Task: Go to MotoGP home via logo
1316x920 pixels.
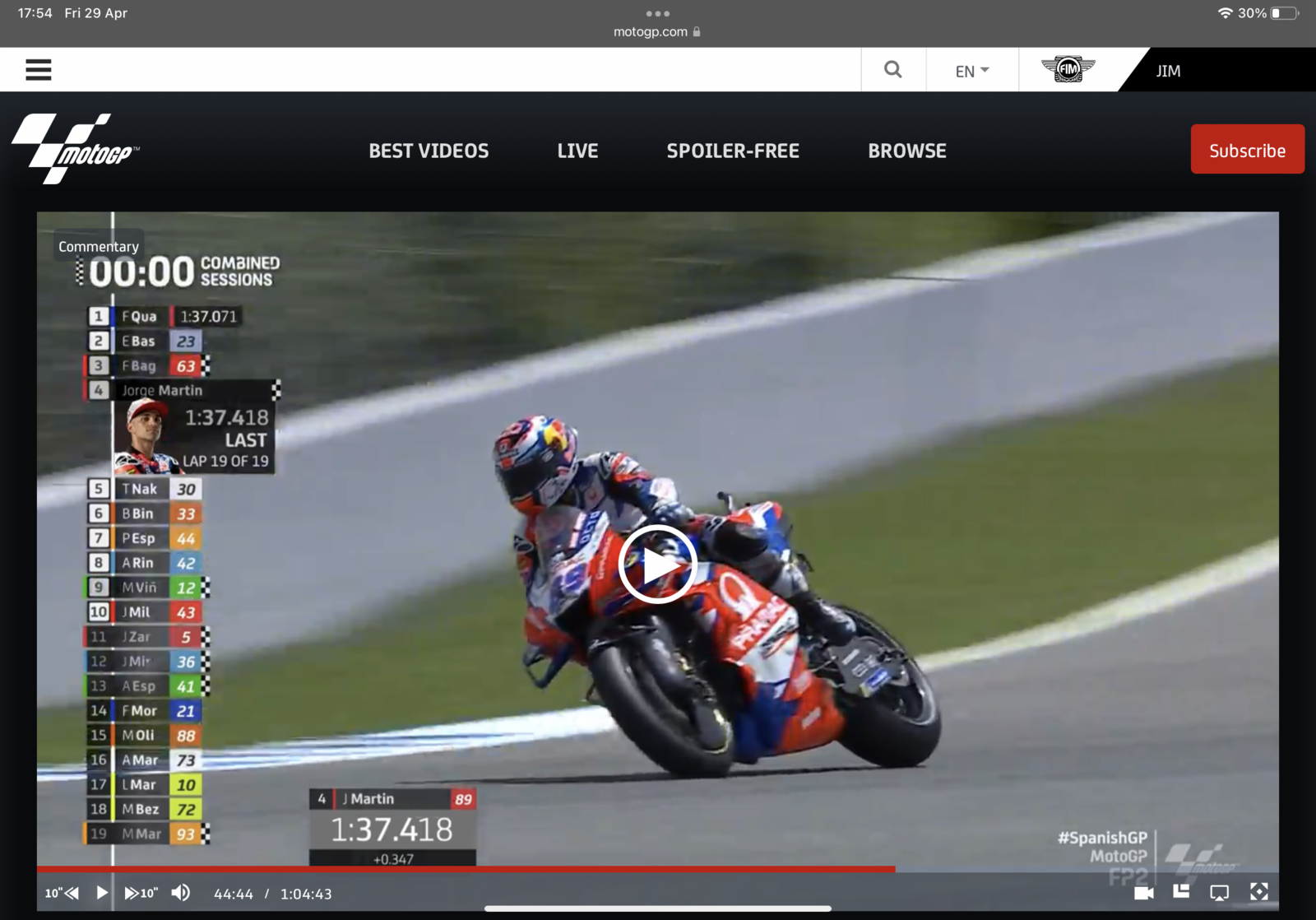Action: click(x=76, y=149)
